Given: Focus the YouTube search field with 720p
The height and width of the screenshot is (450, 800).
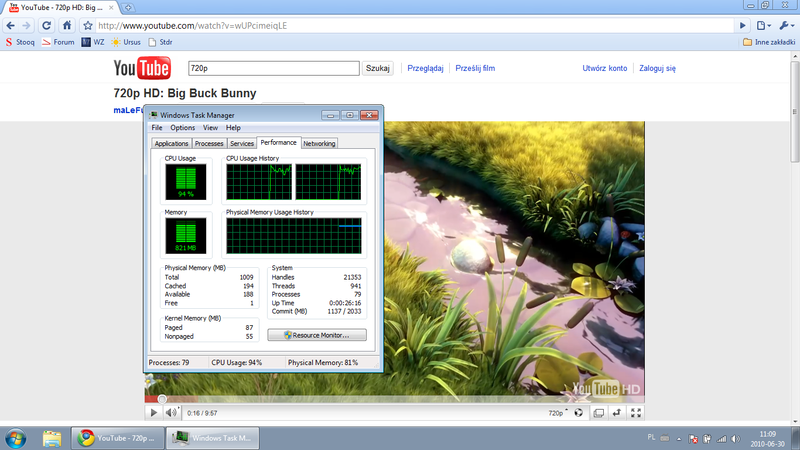Looking at the screenshot, I should 273,68.
